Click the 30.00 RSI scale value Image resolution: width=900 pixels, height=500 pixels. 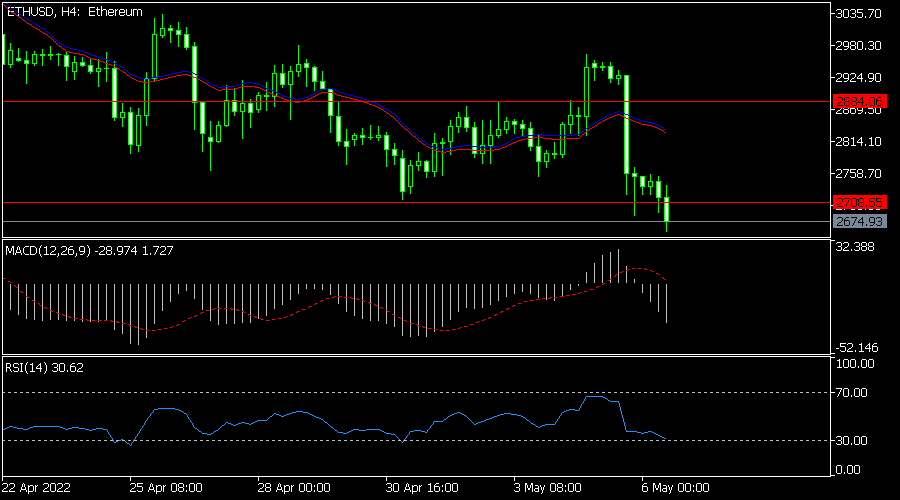point(851,441)
